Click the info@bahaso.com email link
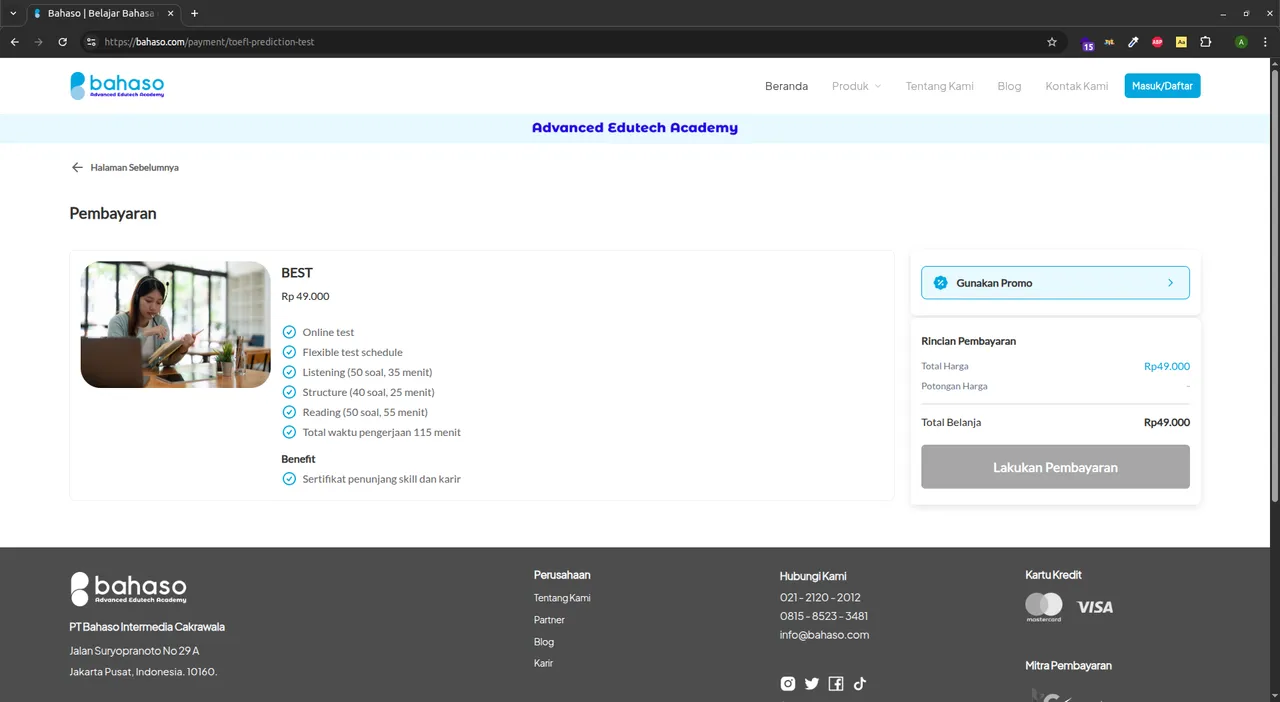 point(824,635)
